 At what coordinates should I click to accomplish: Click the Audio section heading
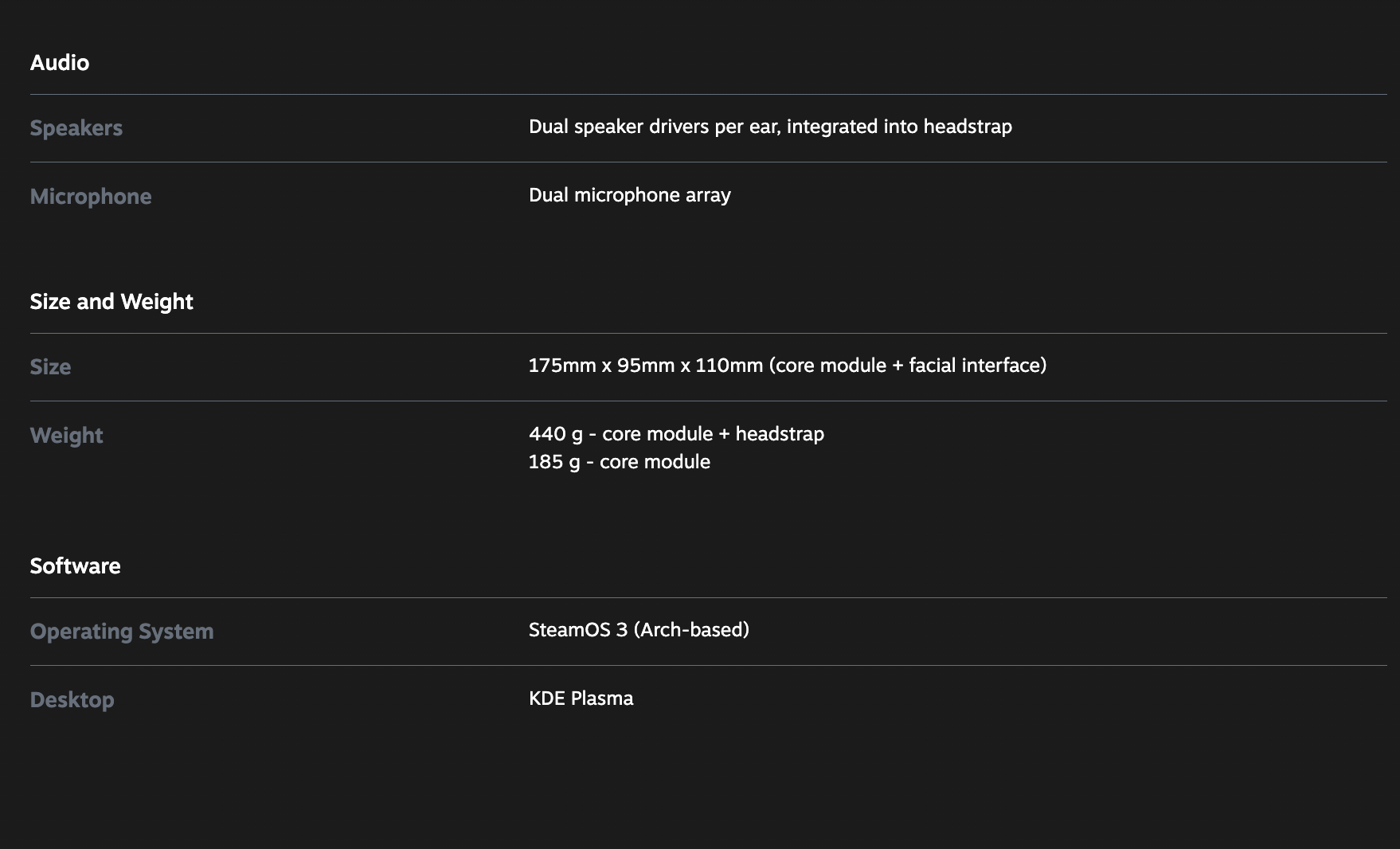click(60, 63)
